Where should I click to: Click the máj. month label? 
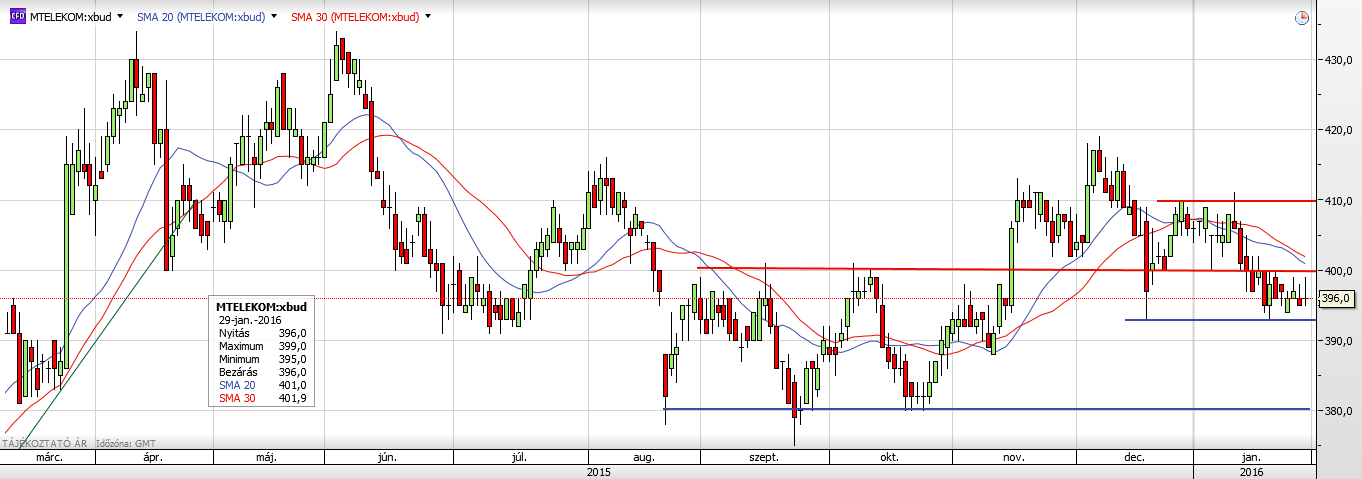265,458
